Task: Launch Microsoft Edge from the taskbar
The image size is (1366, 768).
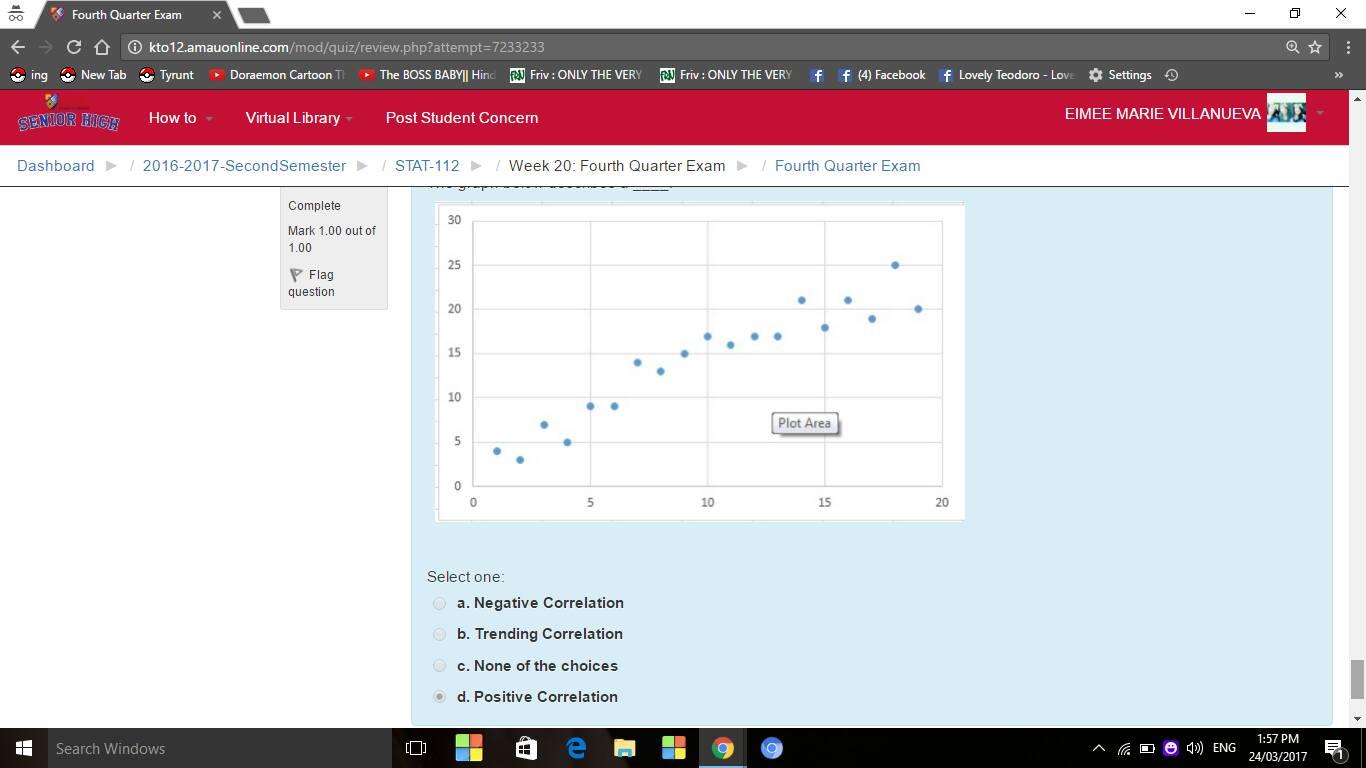Action: pyautogui.click(x=577, y=748)
